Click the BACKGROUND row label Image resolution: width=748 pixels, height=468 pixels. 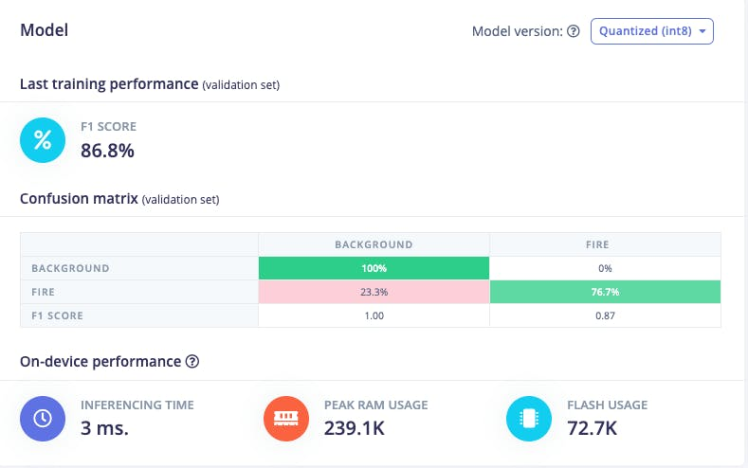tap(70, 268)
